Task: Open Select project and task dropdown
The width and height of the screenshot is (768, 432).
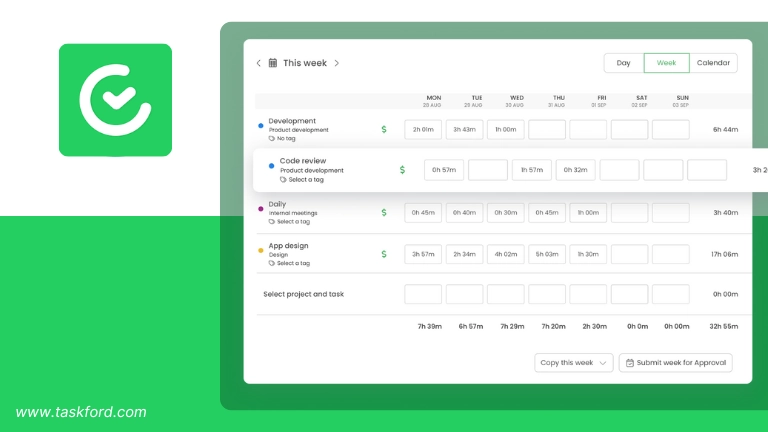Action: point(303,294)
